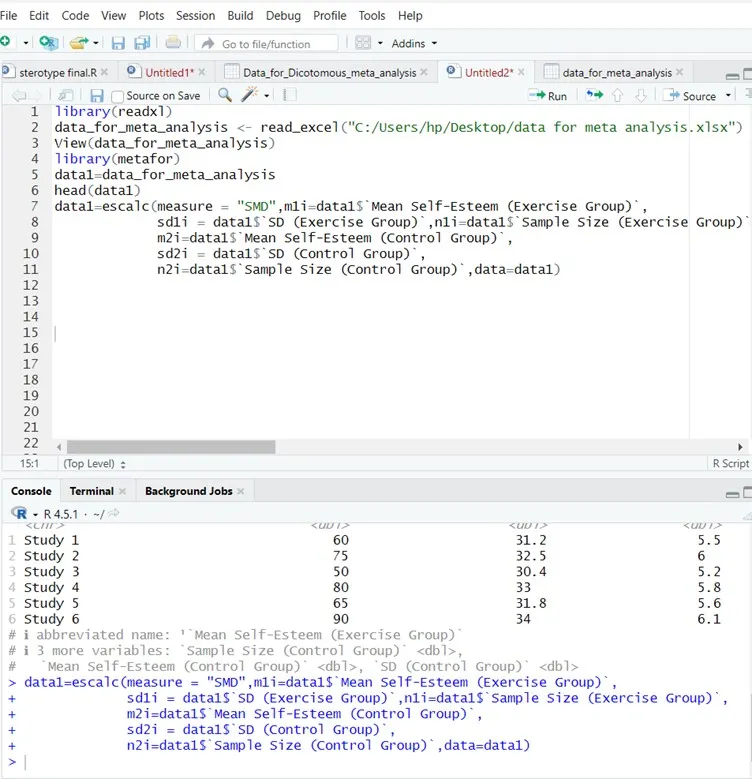
Task: Close the data_for_meta_analysis tab
Action: click(x=679, y=72)
